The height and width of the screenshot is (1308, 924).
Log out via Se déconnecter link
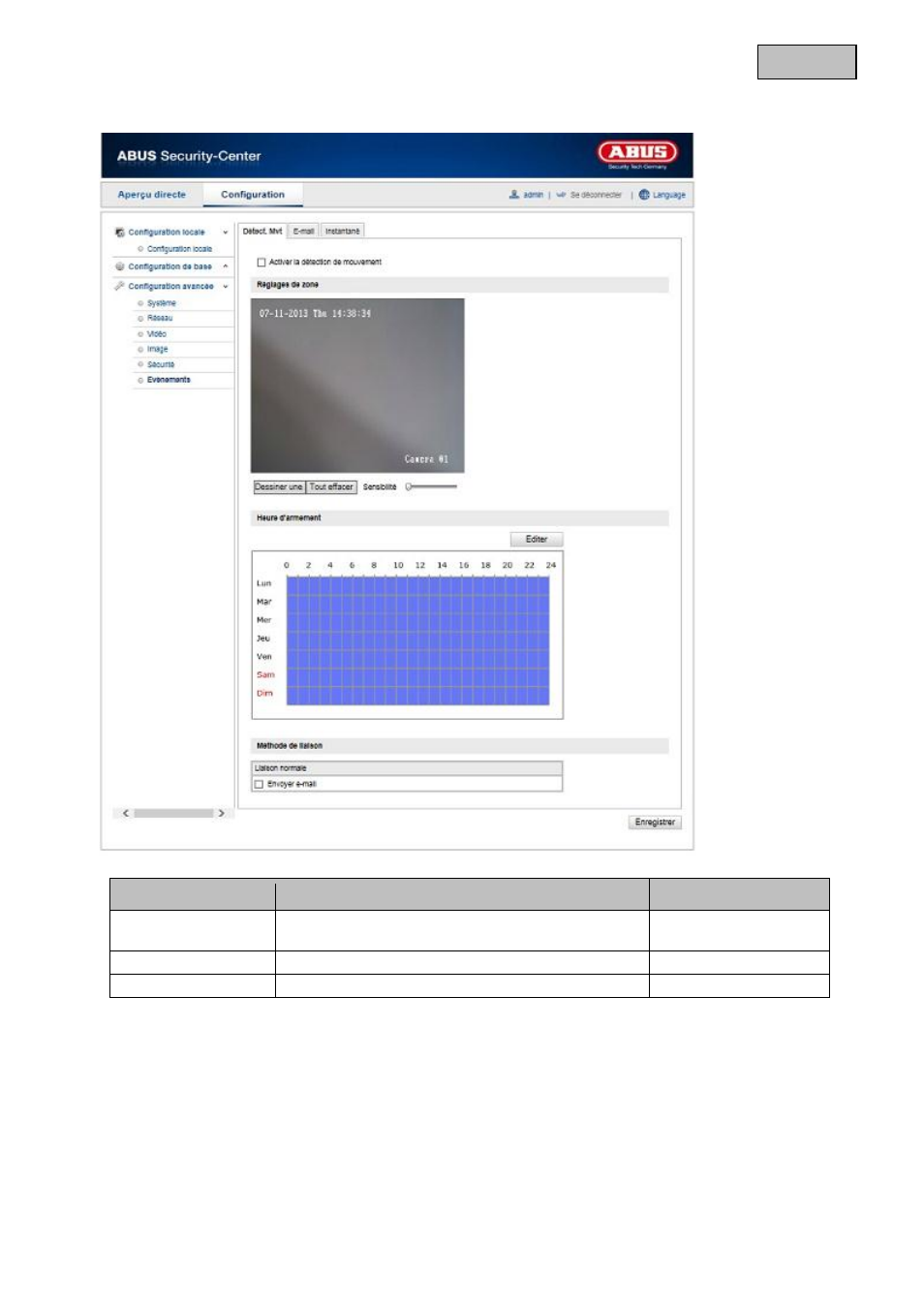tap(596, 195)
